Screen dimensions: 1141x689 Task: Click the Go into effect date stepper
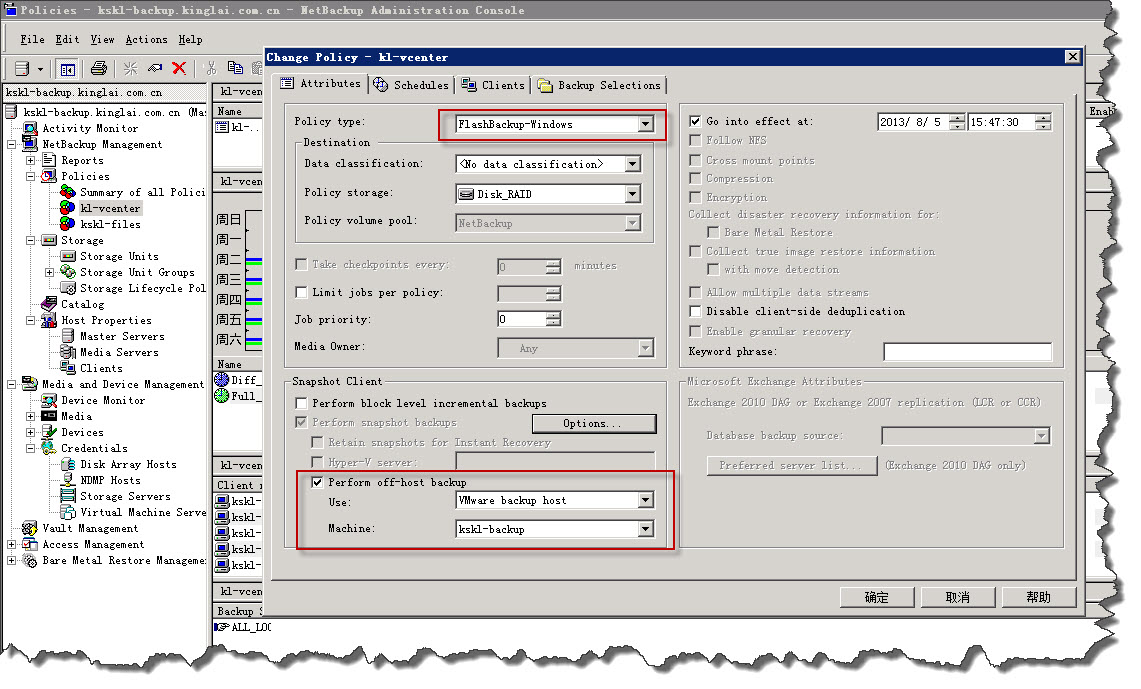958,122
